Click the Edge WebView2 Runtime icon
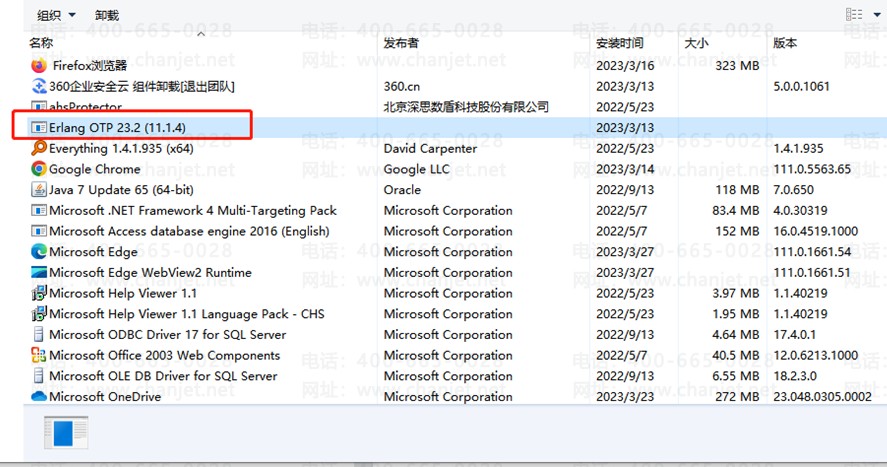Viewport: 887px width, 467px height. pyautogui.click(x=38, y=273)
